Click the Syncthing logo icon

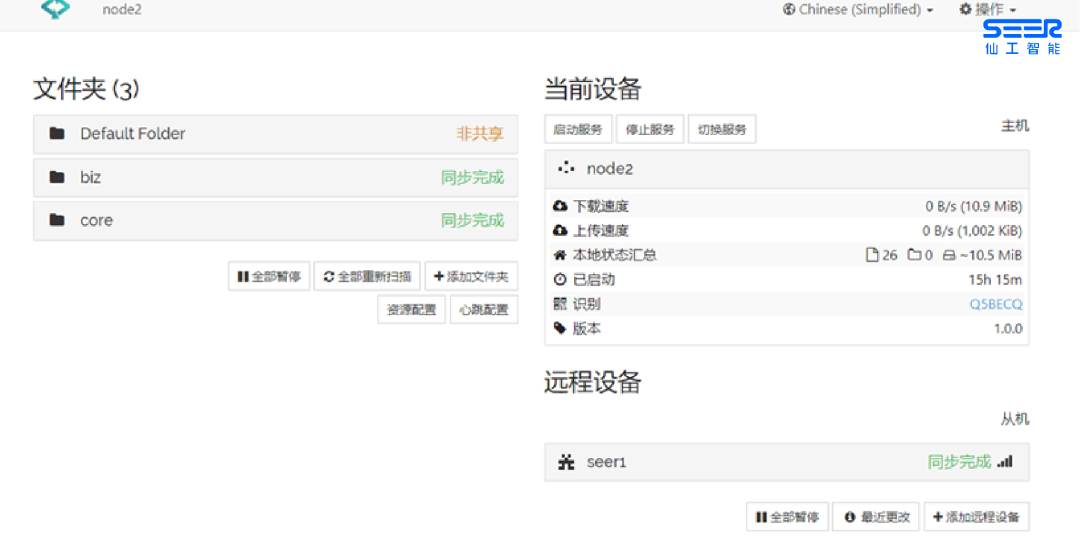point(55,10)
